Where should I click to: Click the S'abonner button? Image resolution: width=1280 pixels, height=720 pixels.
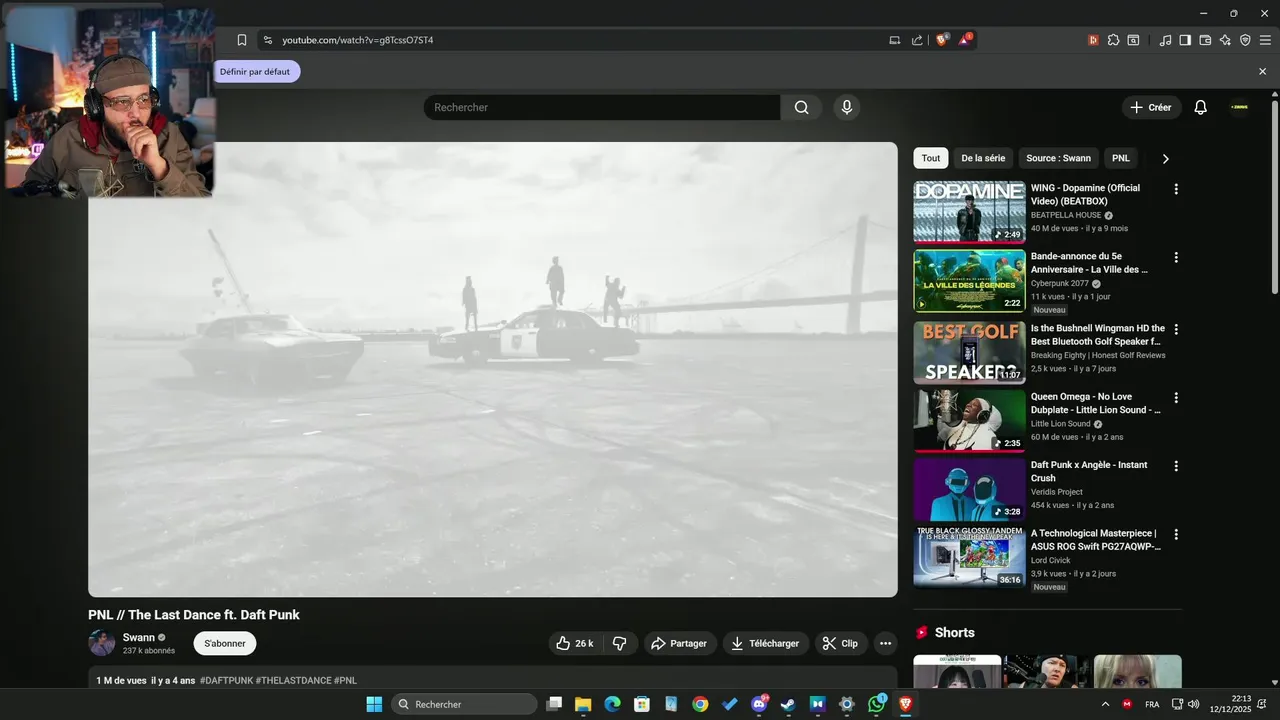[225, 643]
